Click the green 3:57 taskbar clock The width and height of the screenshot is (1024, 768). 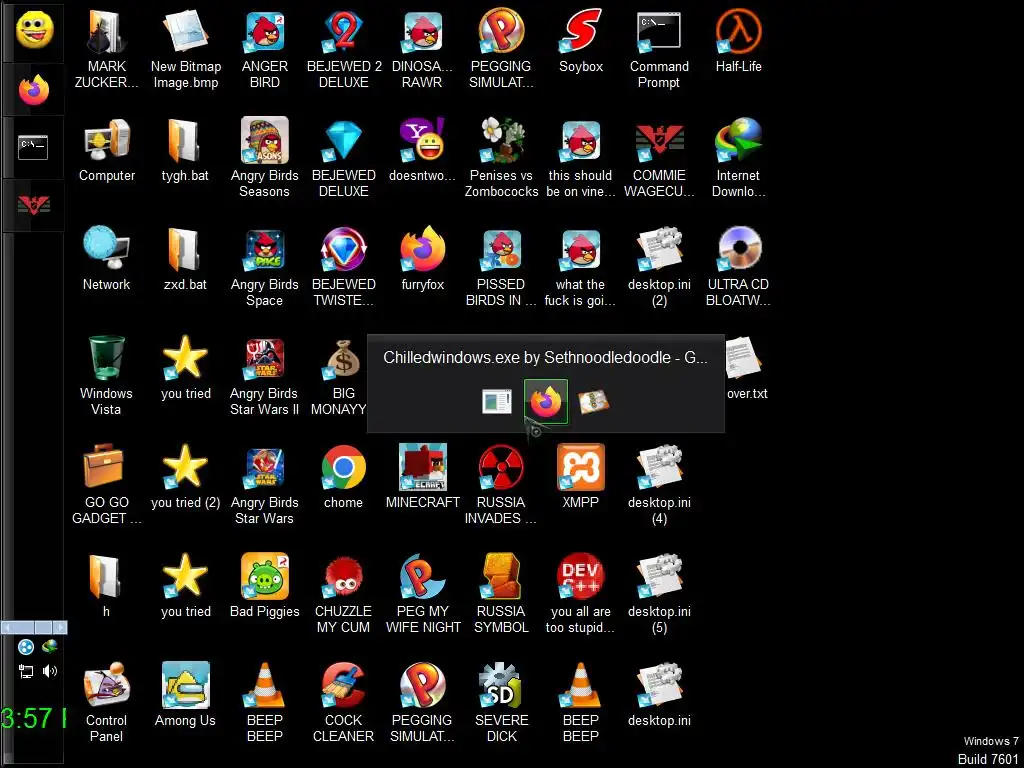point(33,718)
